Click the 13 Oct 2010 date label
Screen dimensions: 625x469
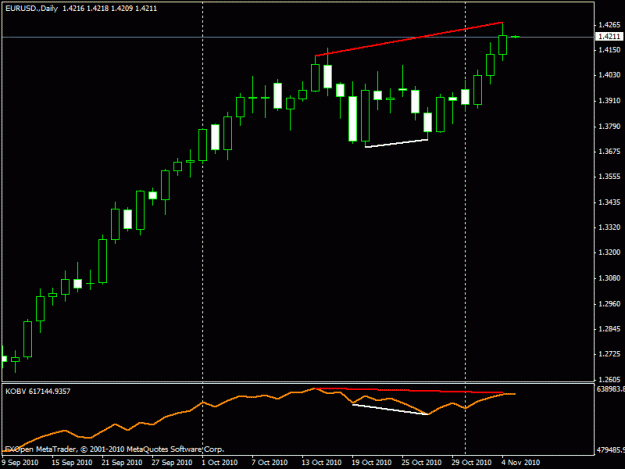coord(321,462)
